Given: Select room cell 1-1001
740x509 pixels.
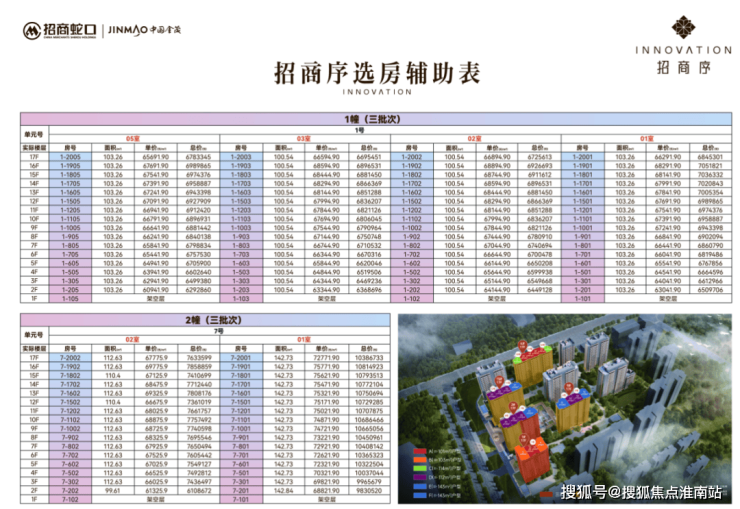Looking at the screenshot, I should click(x=582, y=227).
